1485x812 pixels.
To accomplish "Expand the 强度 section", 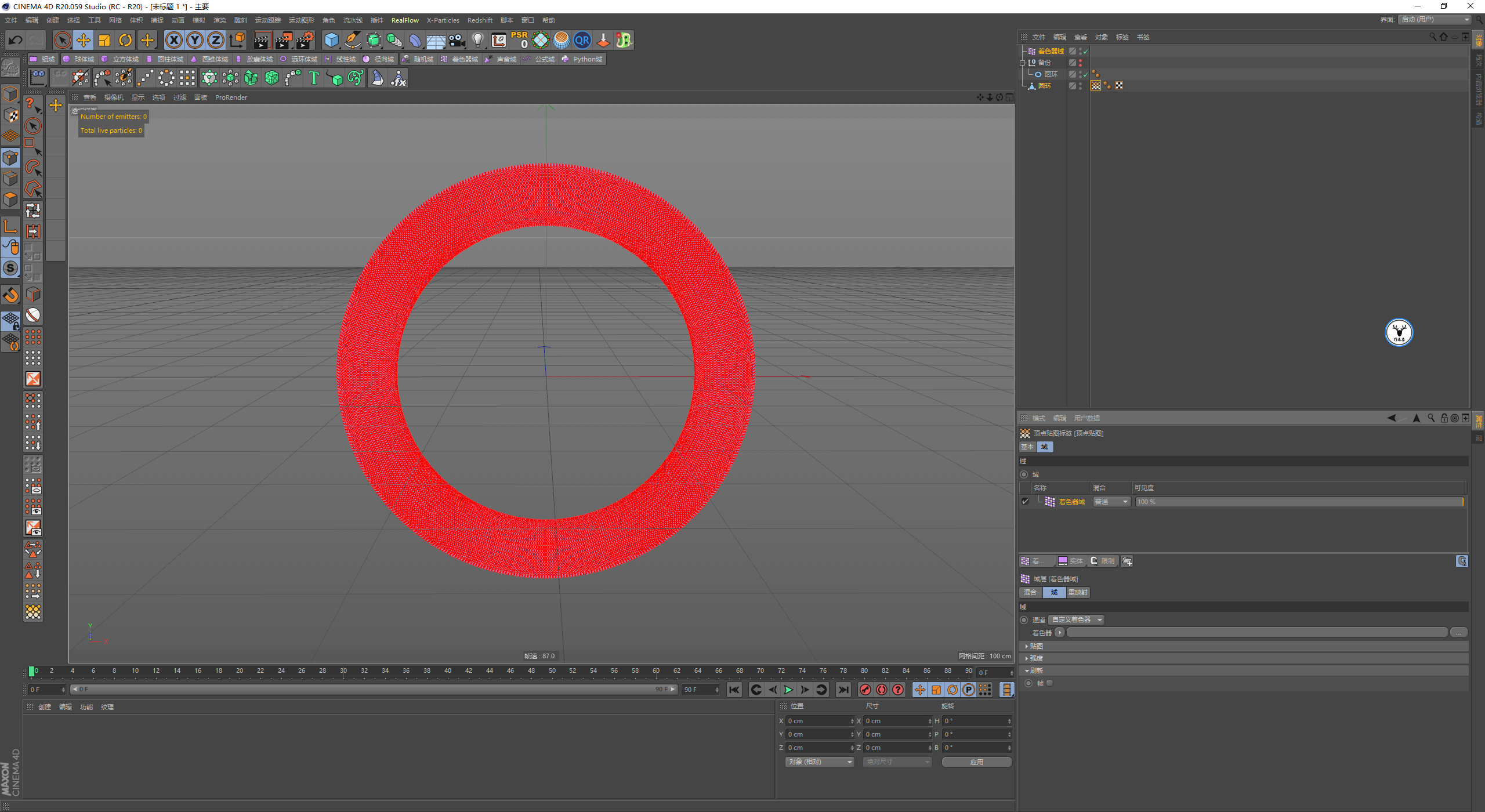I will point(1036,658).
